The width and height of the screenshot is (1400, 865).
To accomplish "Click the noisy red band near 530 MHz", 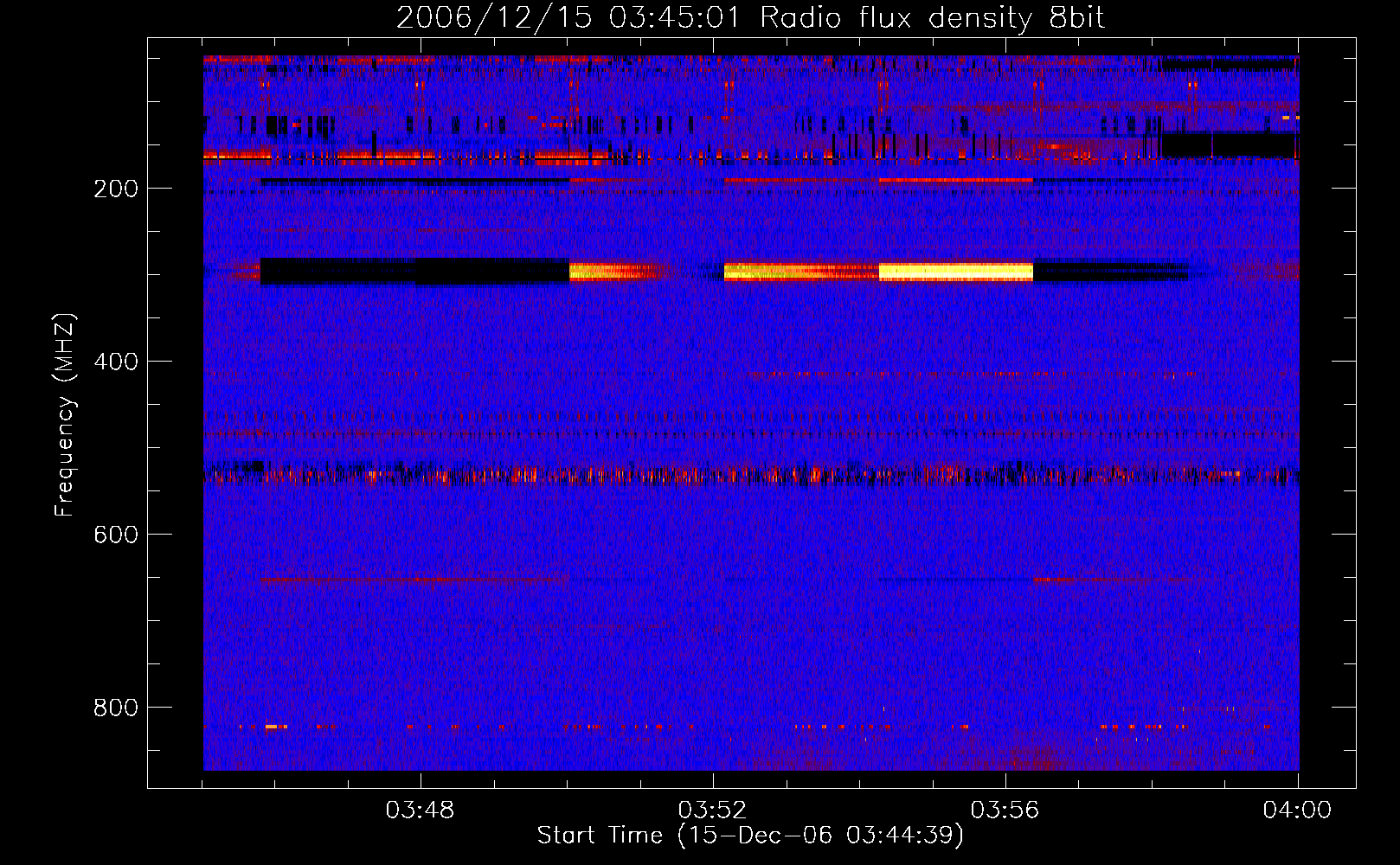I will (751, 474).
